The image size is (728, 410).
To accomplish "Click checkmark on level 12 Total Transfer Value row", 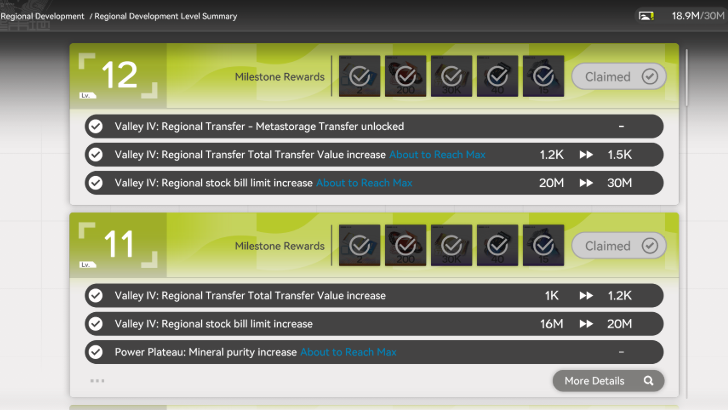I will click(x=96, y=155).
